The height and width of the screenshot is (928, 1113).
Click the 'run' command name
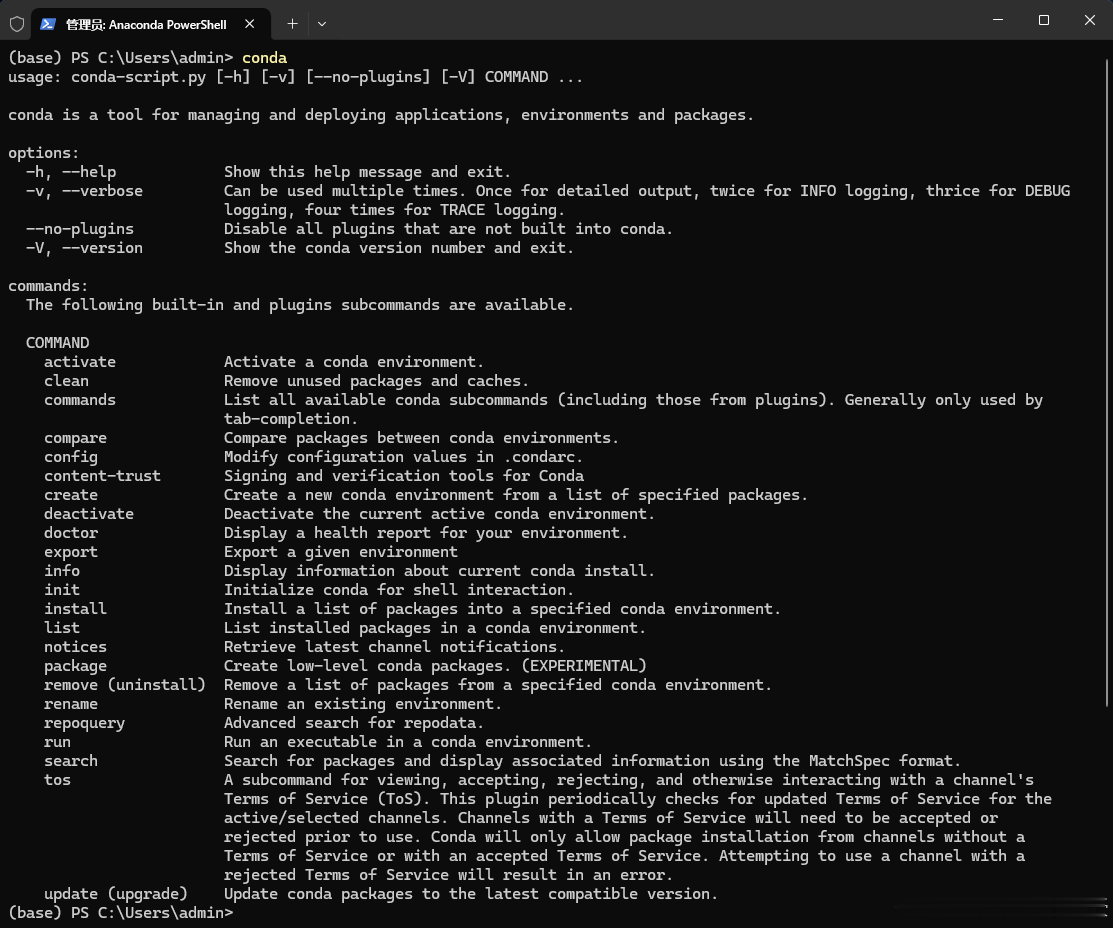pyautogui.click(x=57, y=742)
